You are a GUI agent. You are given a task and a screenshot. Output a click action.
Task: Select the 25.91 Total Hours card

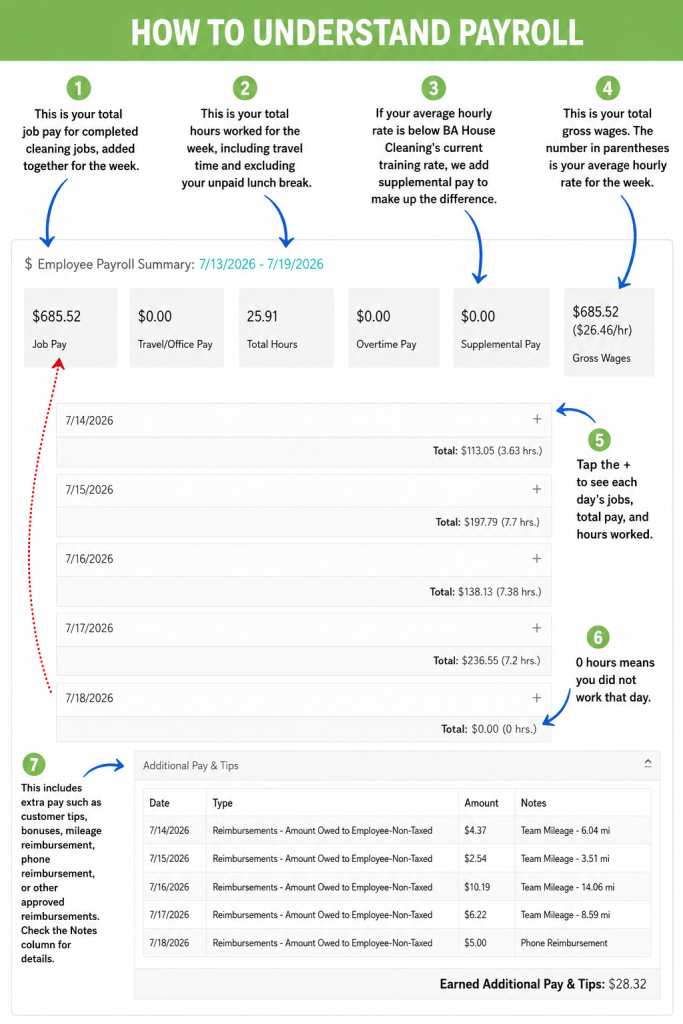286,327
